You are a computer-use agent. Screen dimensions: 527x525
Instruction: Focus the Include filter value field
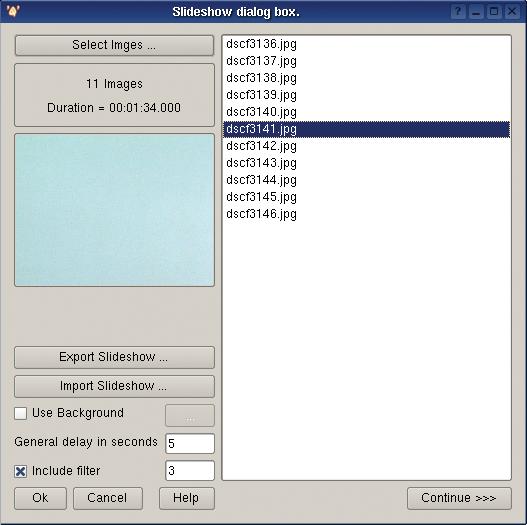pyautogui.click(x=190, y=471)
